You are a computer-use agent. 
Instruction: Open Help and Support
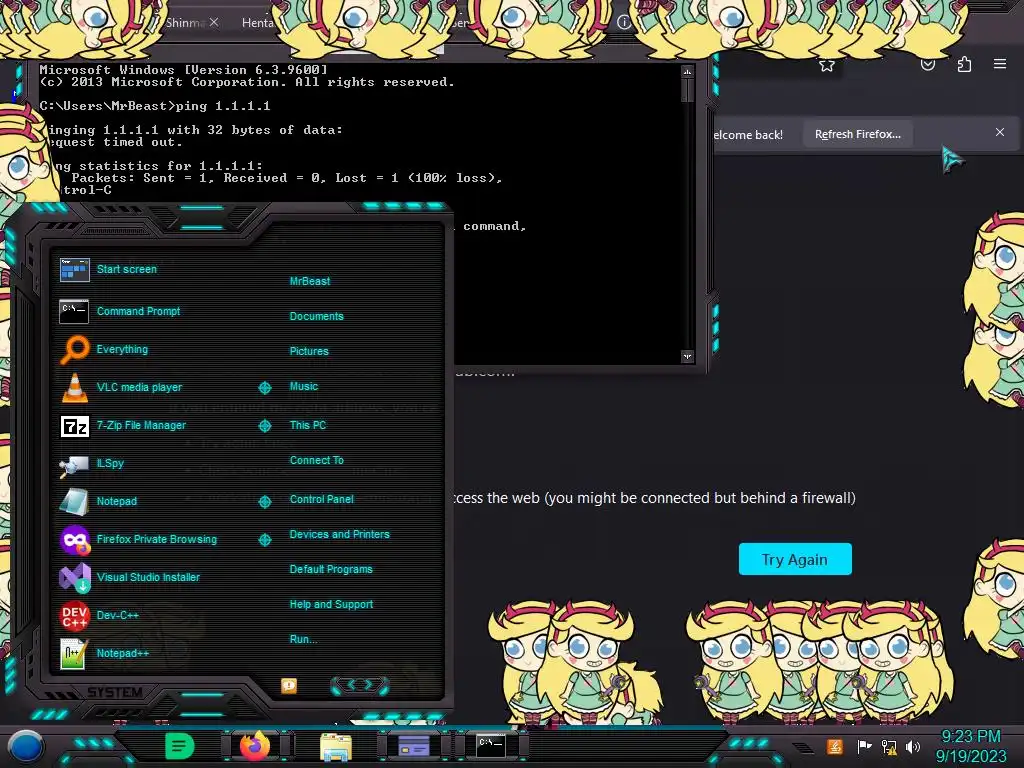331,605
